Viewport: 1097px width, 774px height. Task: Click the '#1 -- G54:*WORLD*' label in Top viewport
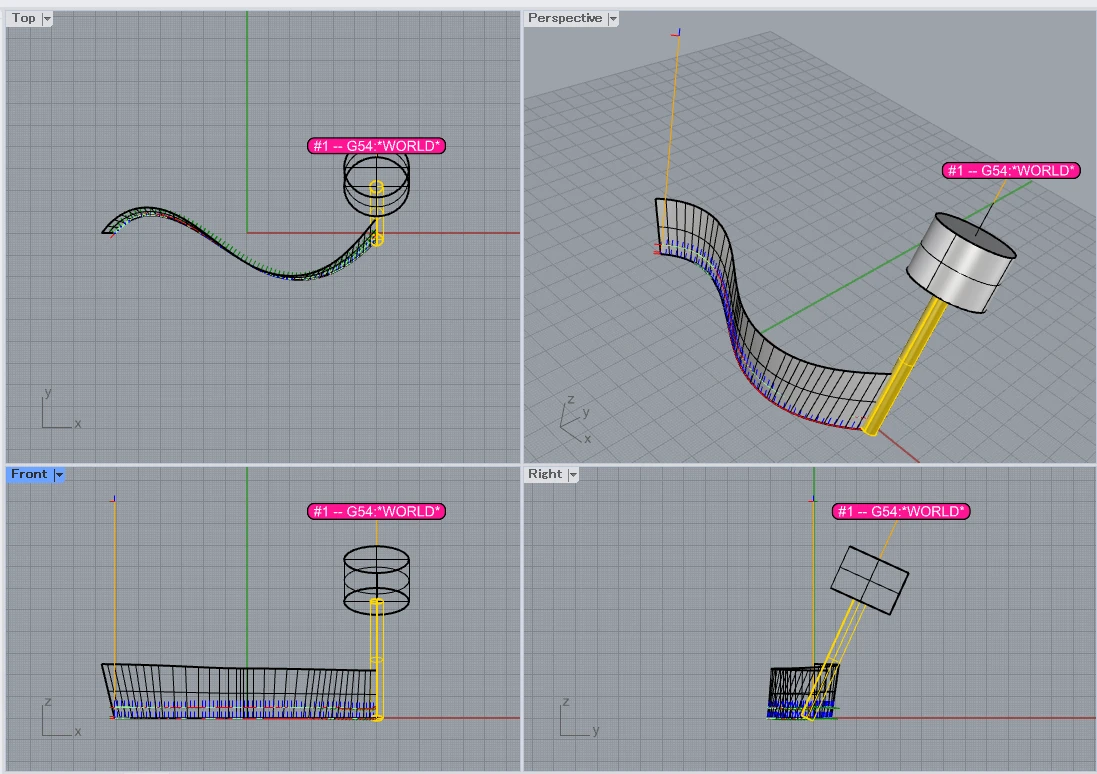pos(376,146)
